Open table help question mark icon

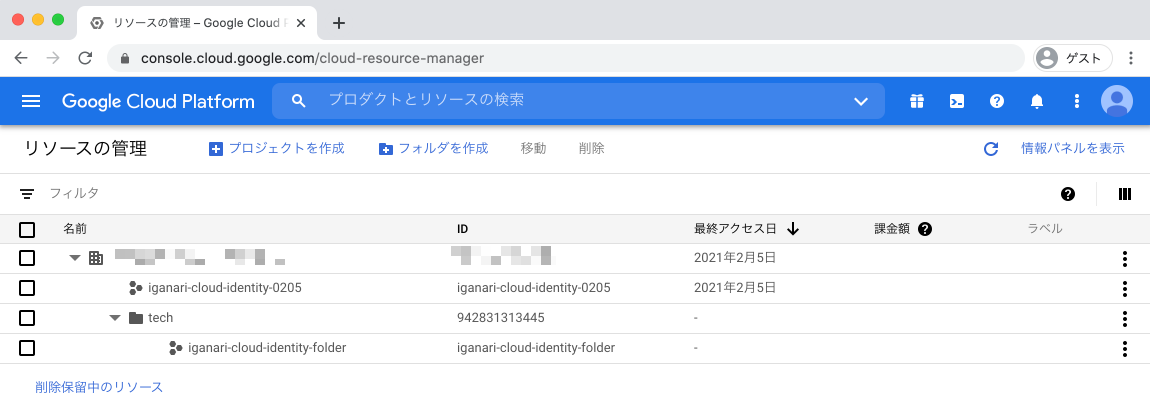(1068, 194)
